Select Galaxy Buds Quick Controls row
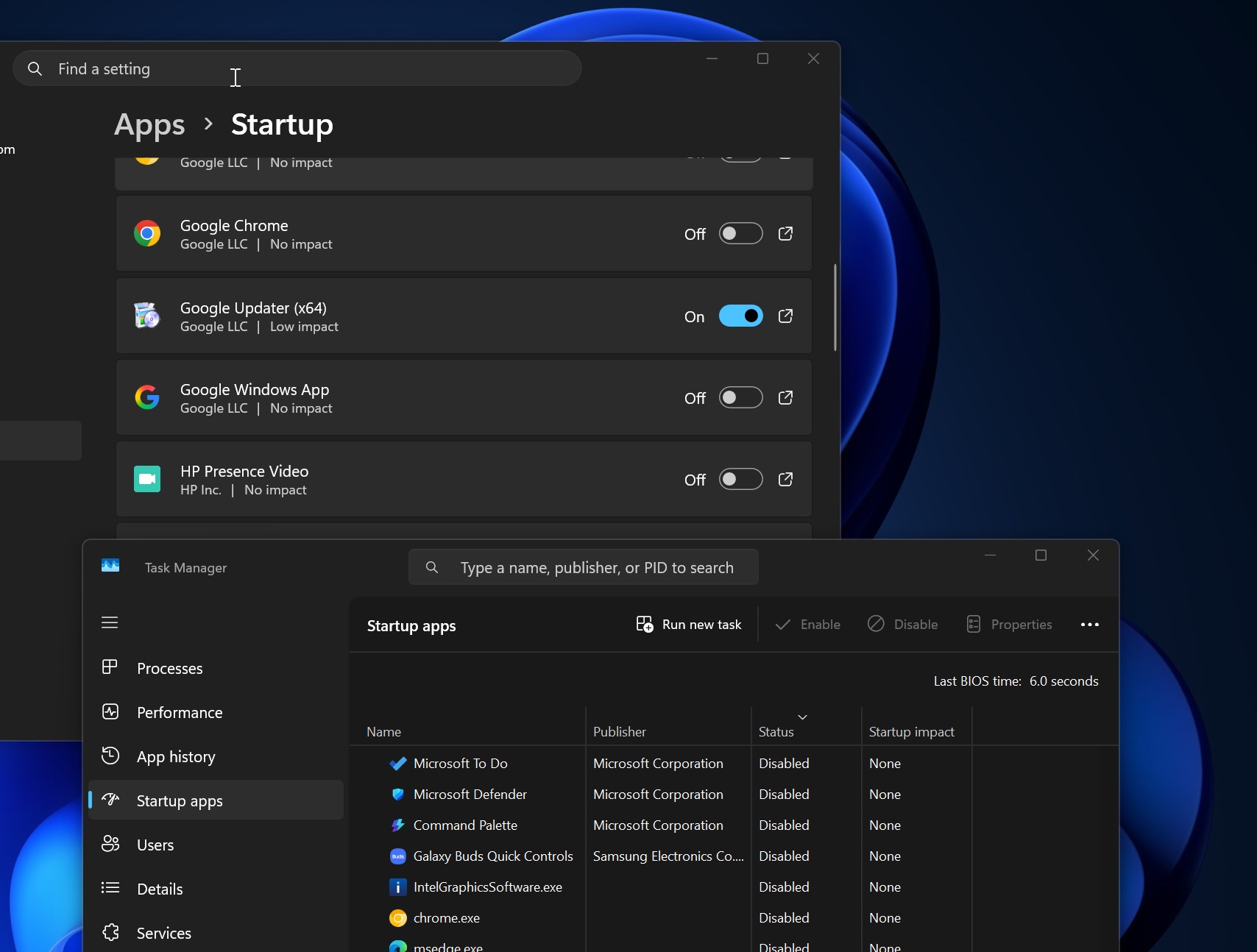This screenshot has height=952, width=1257. (x=734, y=856)
